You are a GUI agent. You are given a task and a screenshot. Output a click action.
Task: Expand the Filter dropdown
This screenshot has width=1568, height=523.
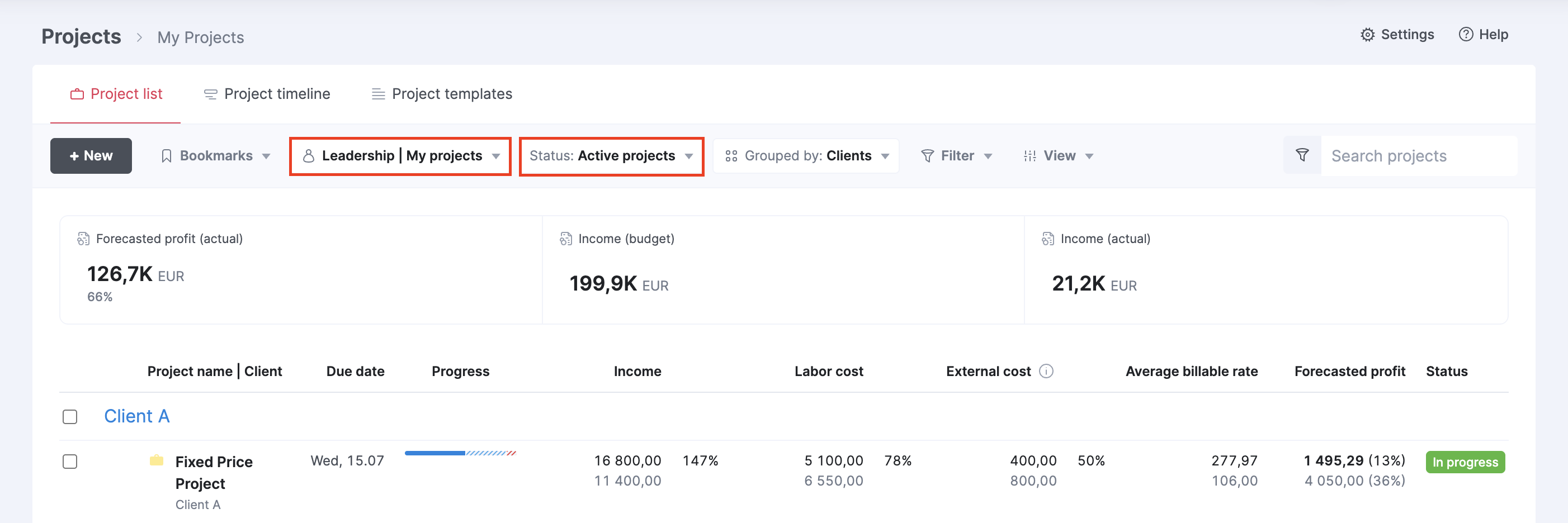[957, 156]
